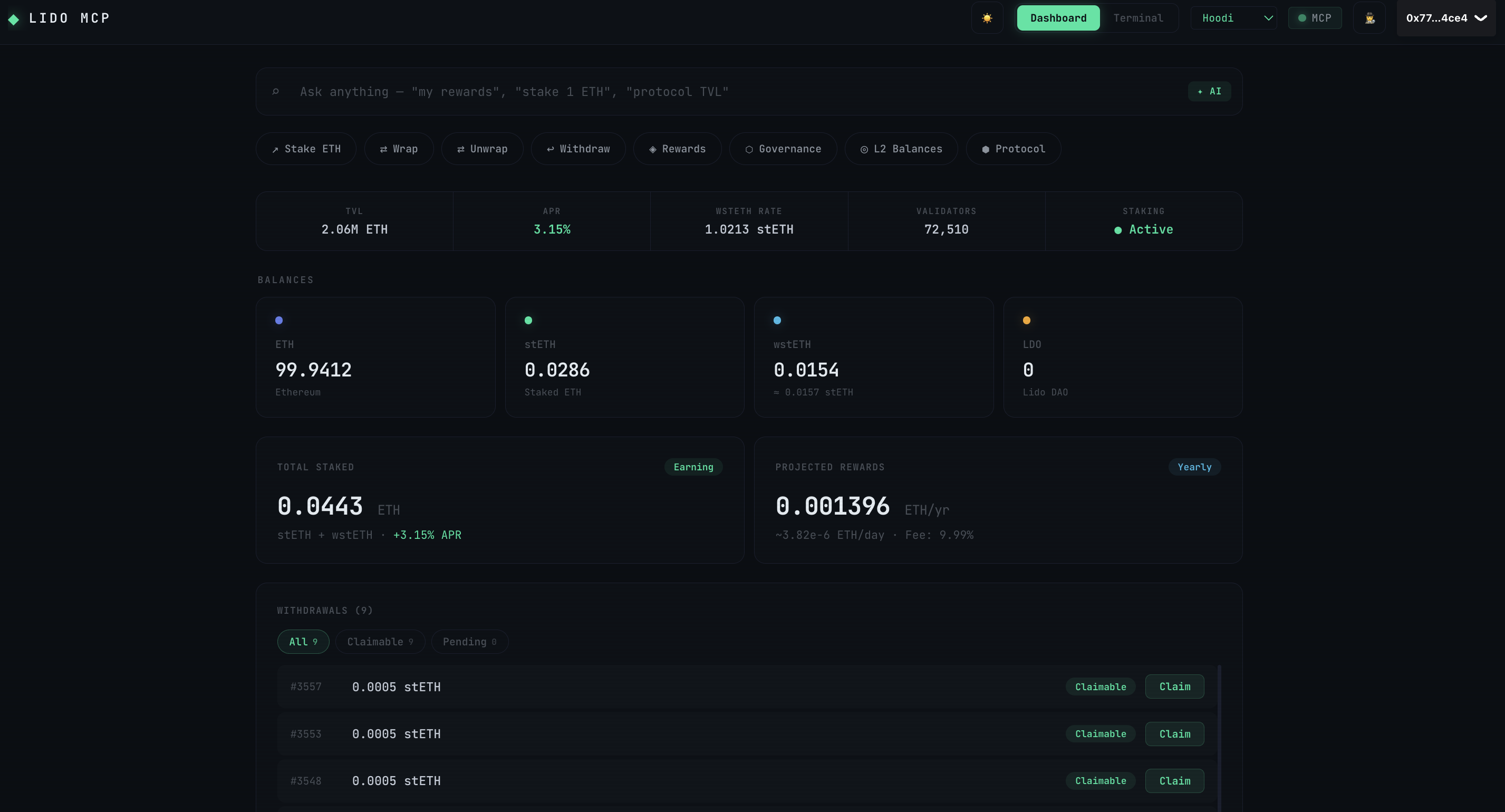
Task: Claim withdrawal request #3548
Action: point(1174,781)
